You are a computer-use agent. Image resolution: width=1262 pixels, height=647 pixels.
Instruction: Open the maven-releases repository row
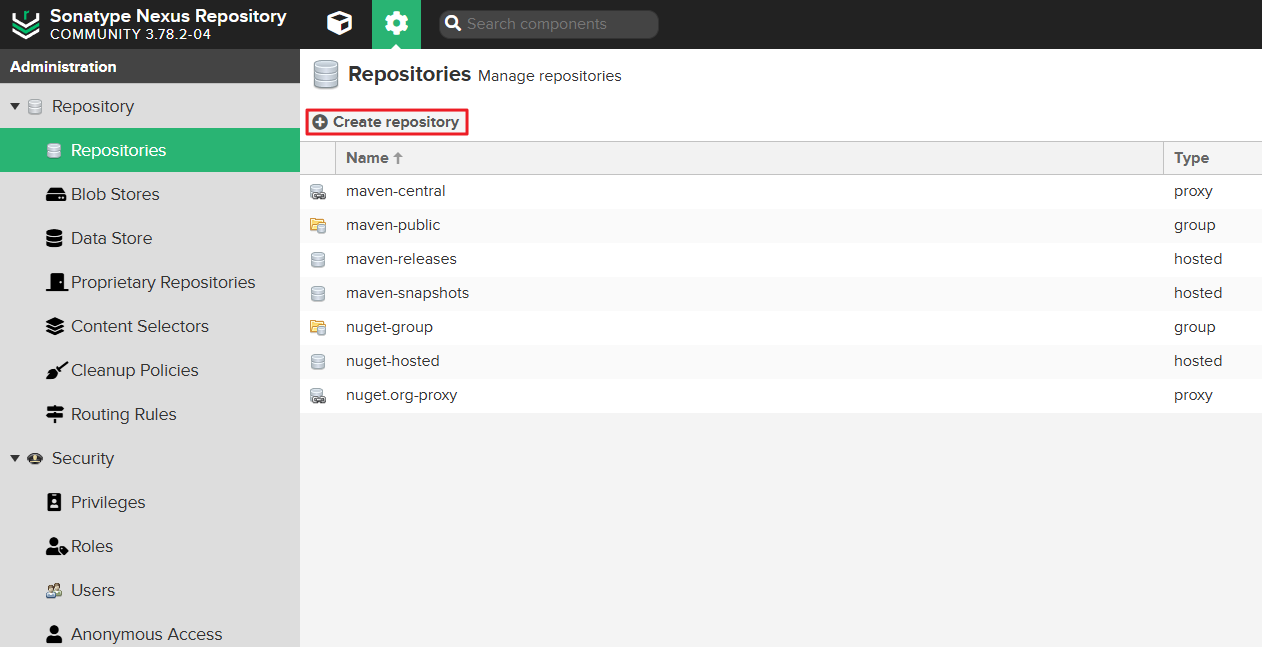(x=781, y=259)
